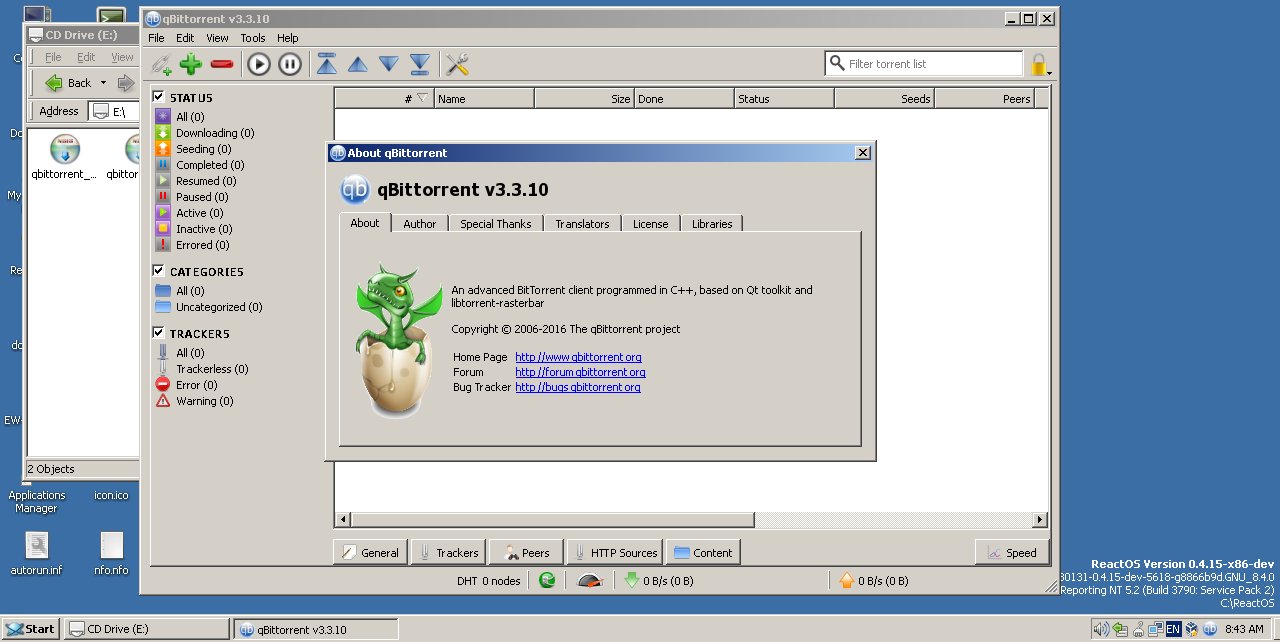This screenshot has height=642, width=1280.
Task: Switch to the Author tab
Action: (x=420, y=224)
